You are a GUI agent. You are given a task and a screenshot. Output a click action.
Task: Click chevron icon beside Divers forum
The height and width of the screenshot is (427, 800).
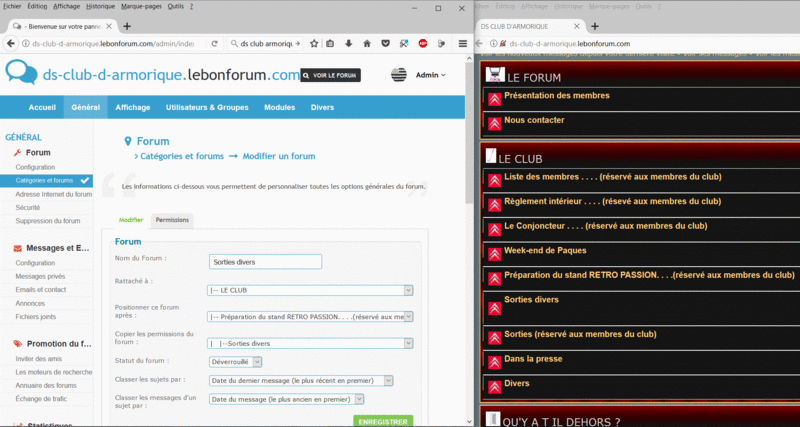pos(494,387)
